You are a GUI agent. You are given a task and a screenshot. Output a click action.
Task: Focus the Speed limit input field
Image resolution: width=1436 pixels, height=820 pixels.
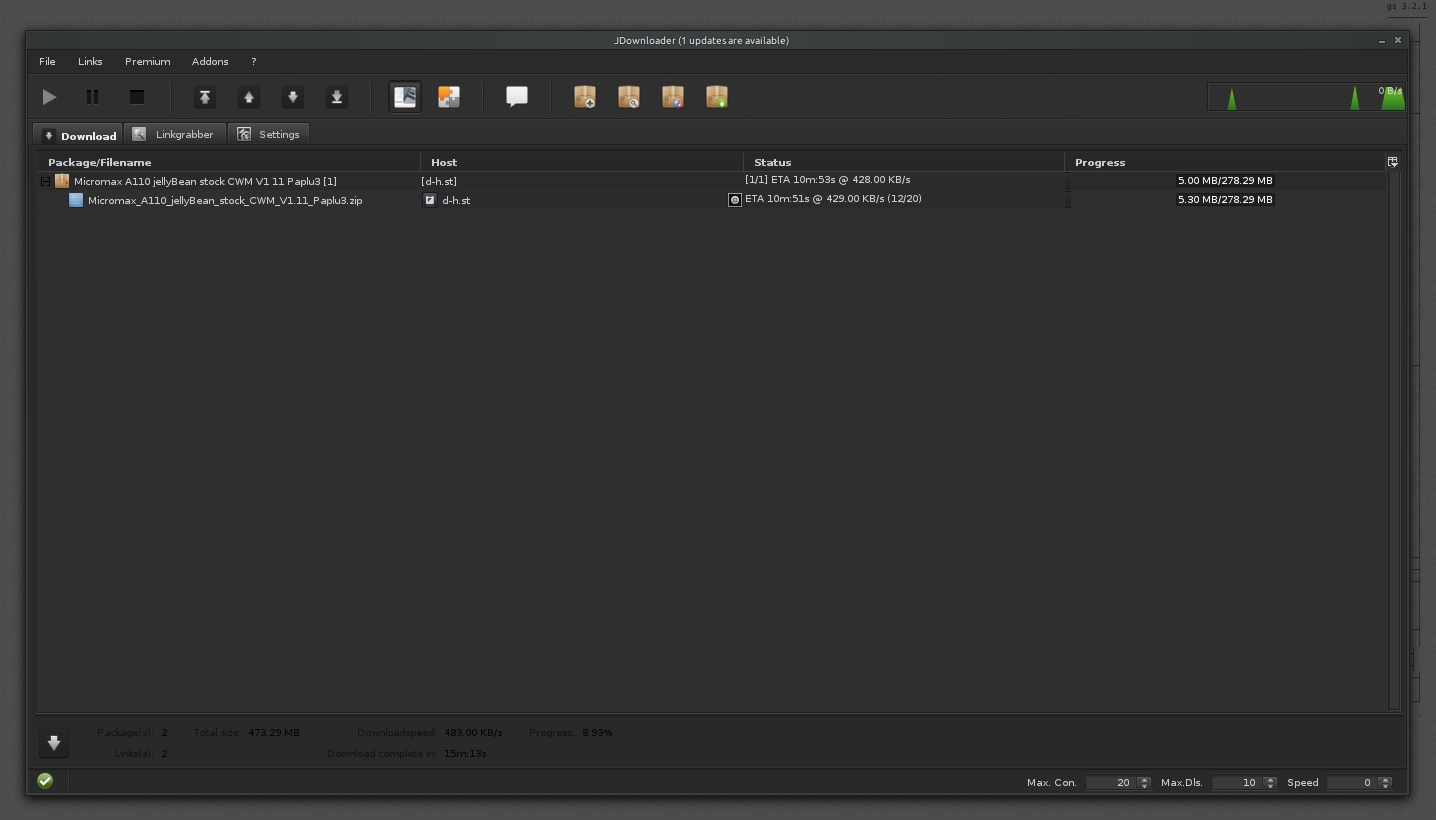tap(1352, 783)
